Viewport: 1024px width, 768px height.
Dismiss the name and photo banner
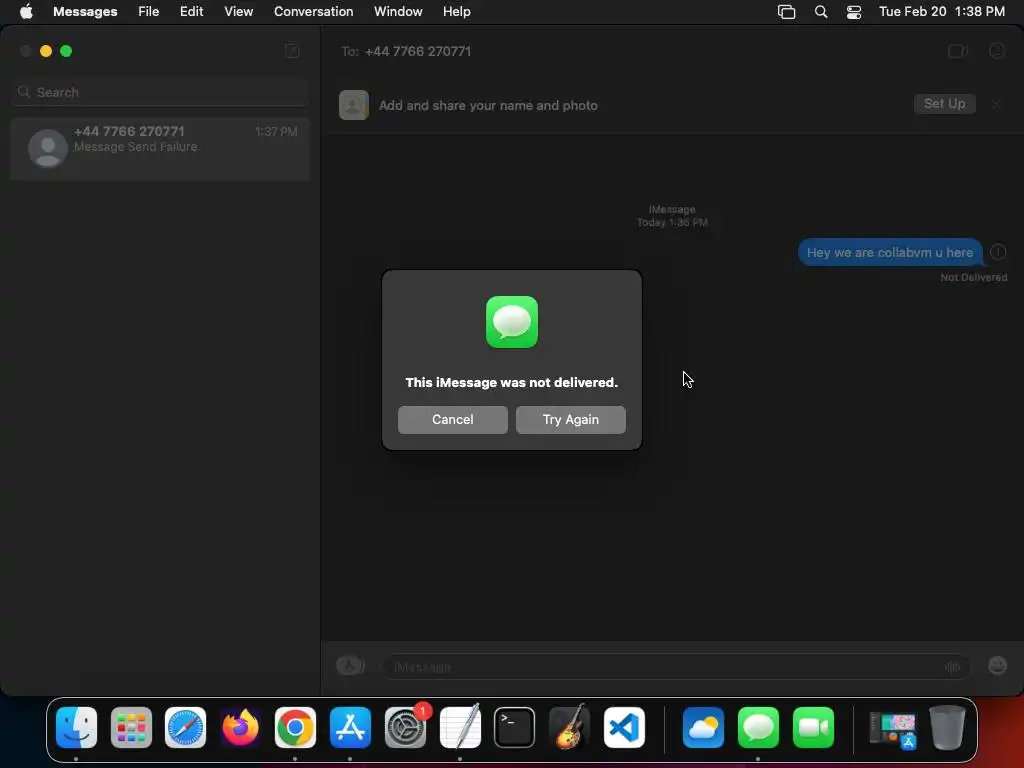pos(996,104)
